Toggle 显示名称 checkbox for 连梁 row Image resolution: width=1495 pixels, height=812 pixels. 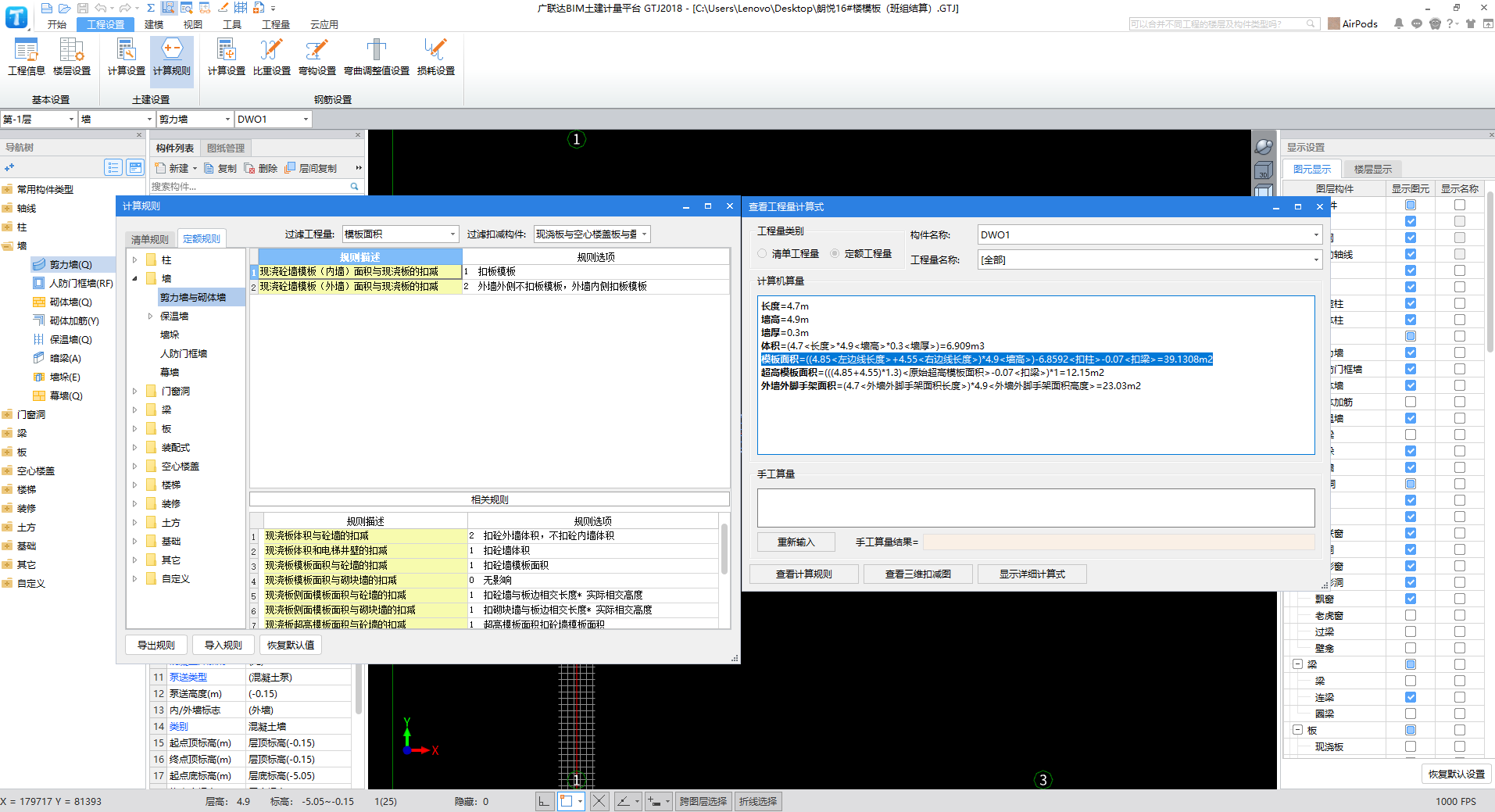point(1459,697)
